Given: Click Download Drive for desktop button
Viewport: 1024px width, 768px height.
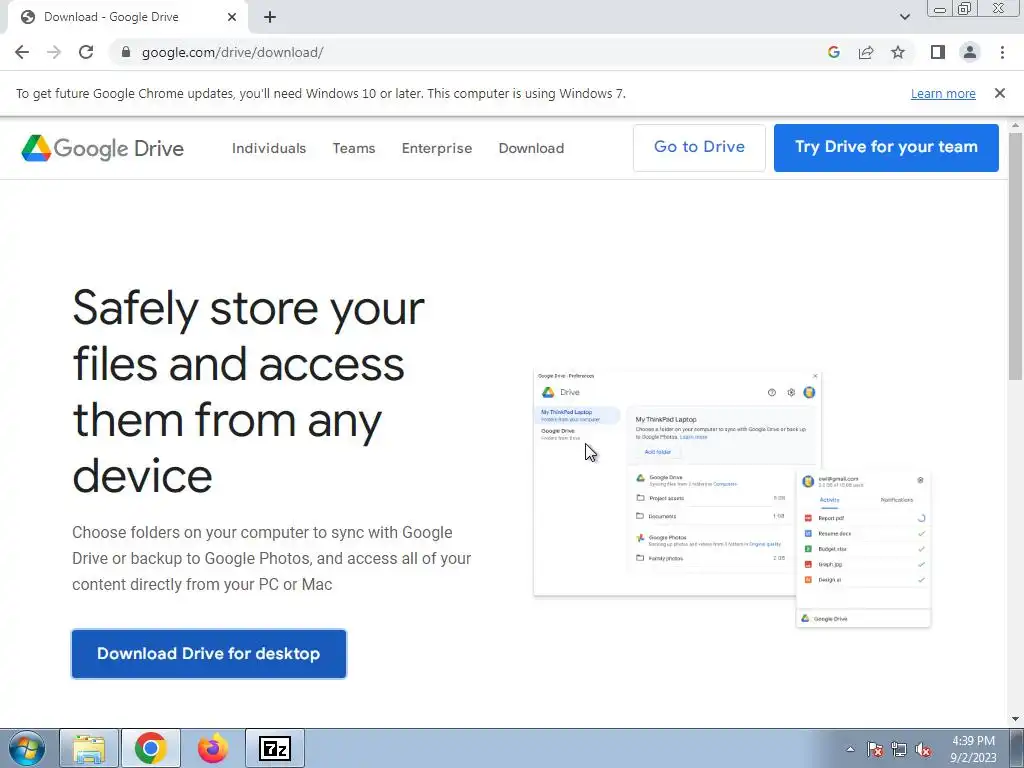Looking at the screenshot, I should click(209, 654).
